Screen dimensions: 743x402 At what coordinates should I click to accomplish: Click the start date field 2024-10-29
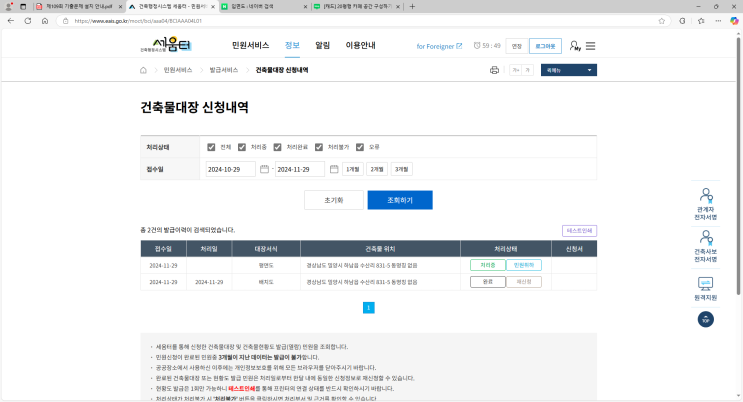230,169
